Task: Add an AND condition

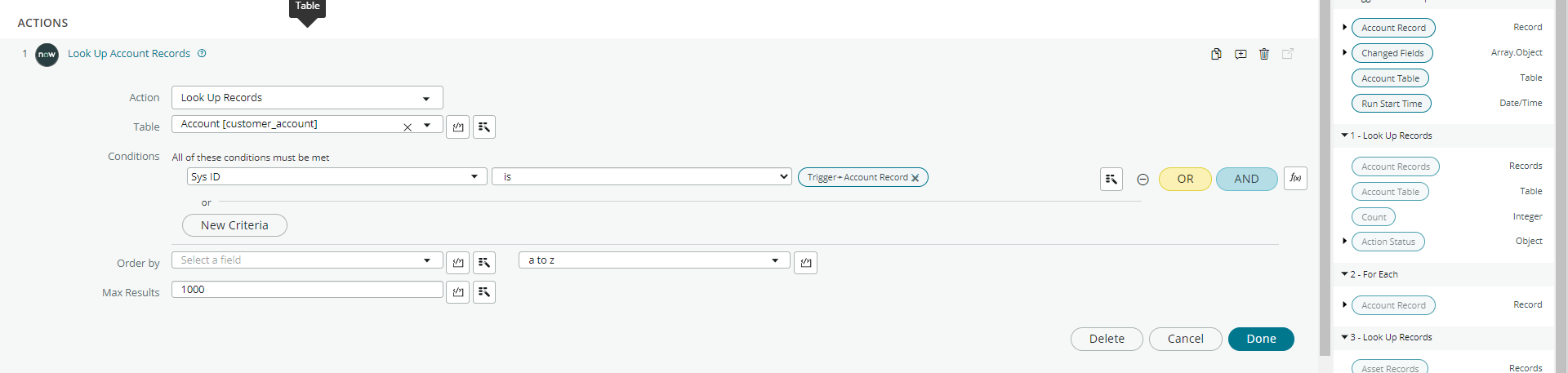Action: coord(1246,179)
